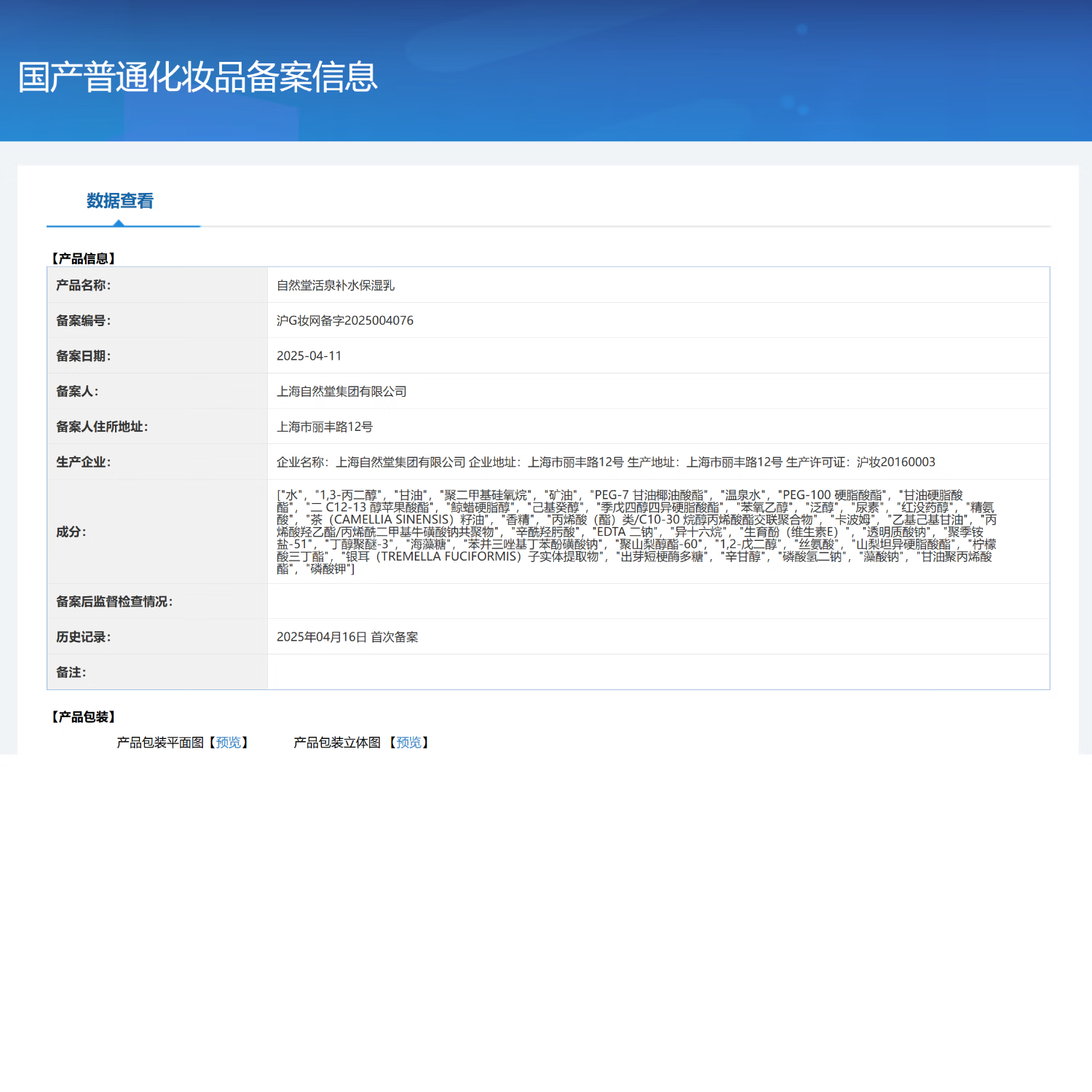The image size is (1092, 1092).
Task: Click the filing date 2025-04-11
Action: click(x=309, y=356)
